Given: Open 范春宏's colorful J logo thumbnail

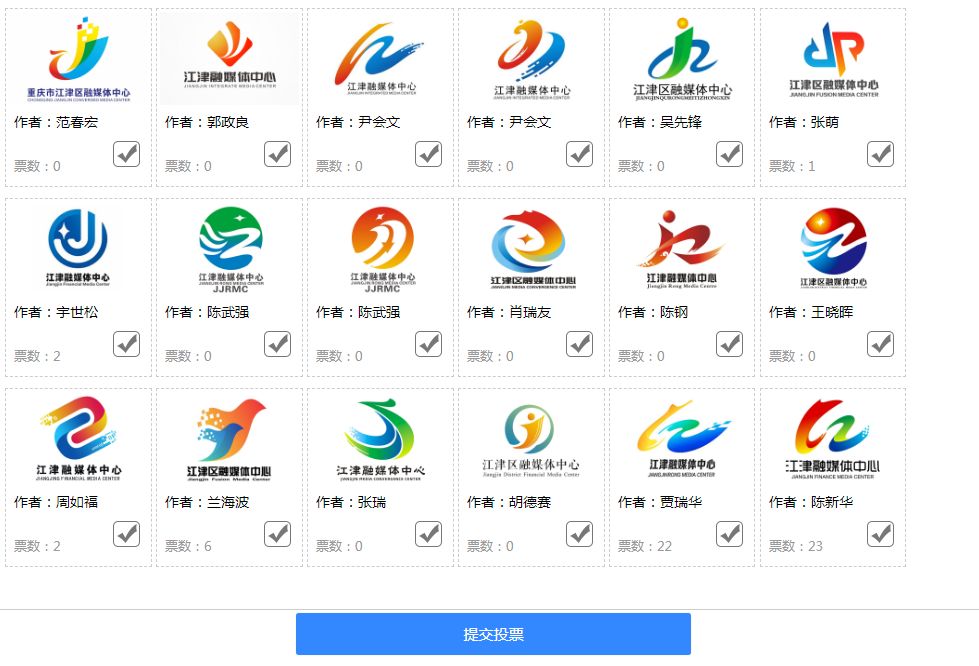Looking at the screenshot, I should (x=79, y=59).
